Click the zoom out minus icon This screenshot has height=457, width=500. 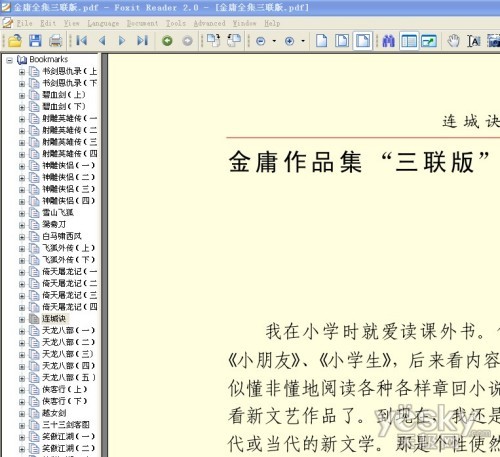[261, 41]
